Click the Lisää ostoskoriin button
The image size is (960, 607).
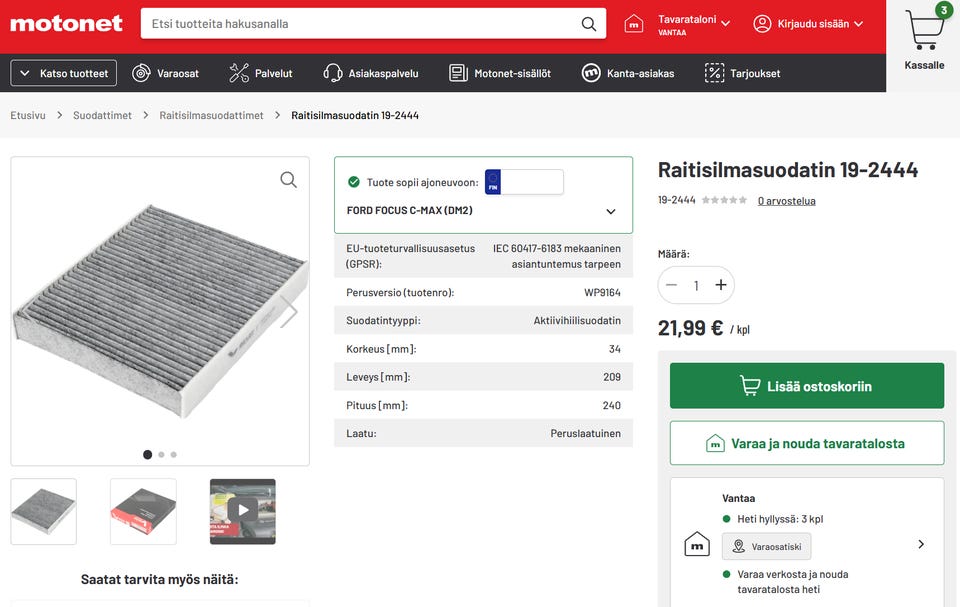coord(807,386)
